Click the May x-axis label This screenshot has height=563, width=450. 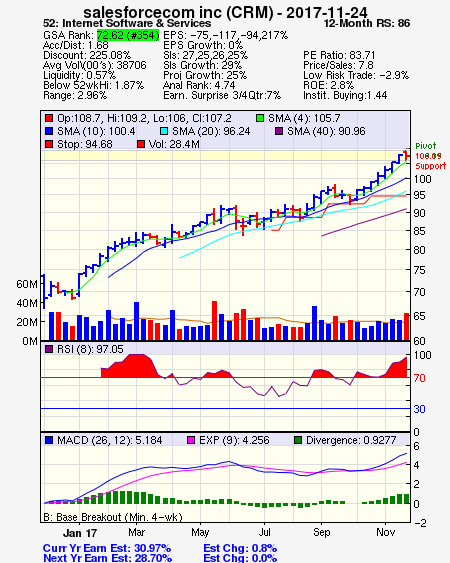click(x=200, y=532)
